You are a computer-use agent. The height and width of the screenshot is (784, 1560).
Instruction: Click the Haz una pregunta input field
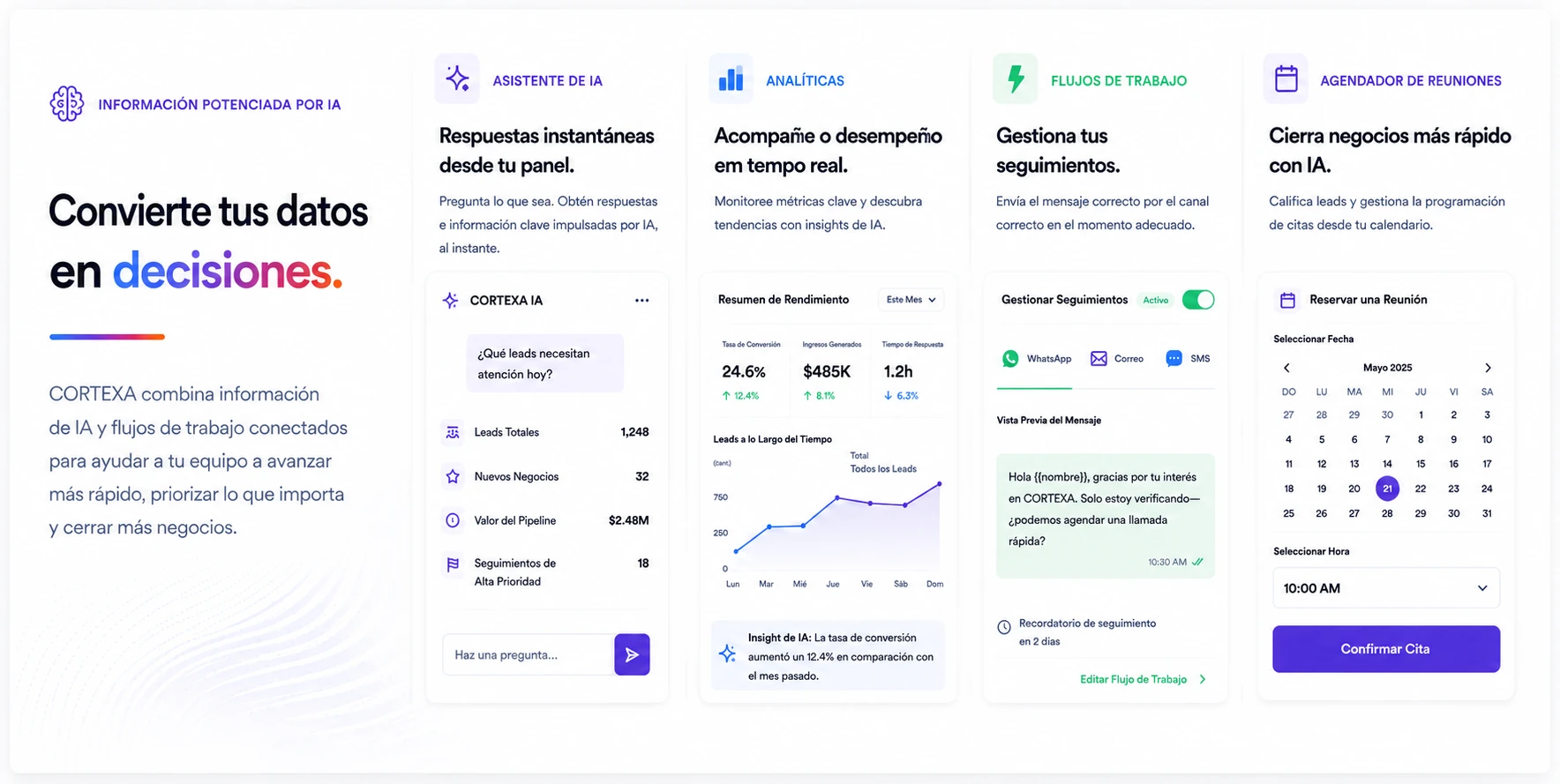528,654
